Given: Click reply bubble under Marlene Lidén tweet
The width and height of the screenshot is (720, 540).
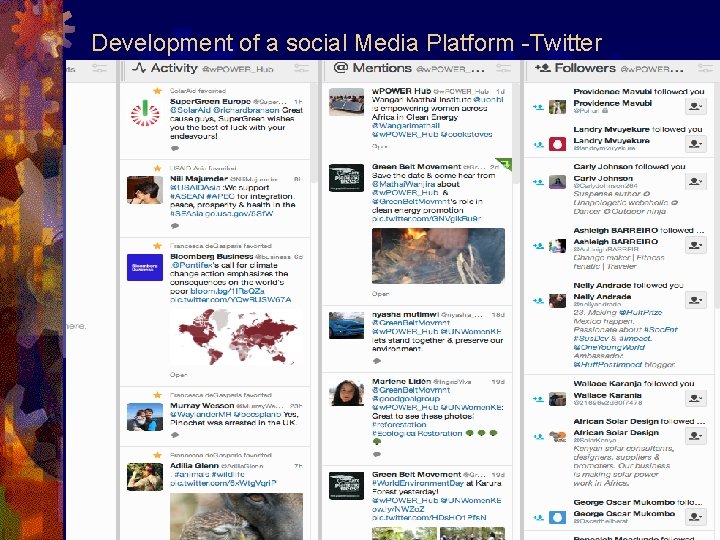Looking at the screenshot, I should pos(377,454).
